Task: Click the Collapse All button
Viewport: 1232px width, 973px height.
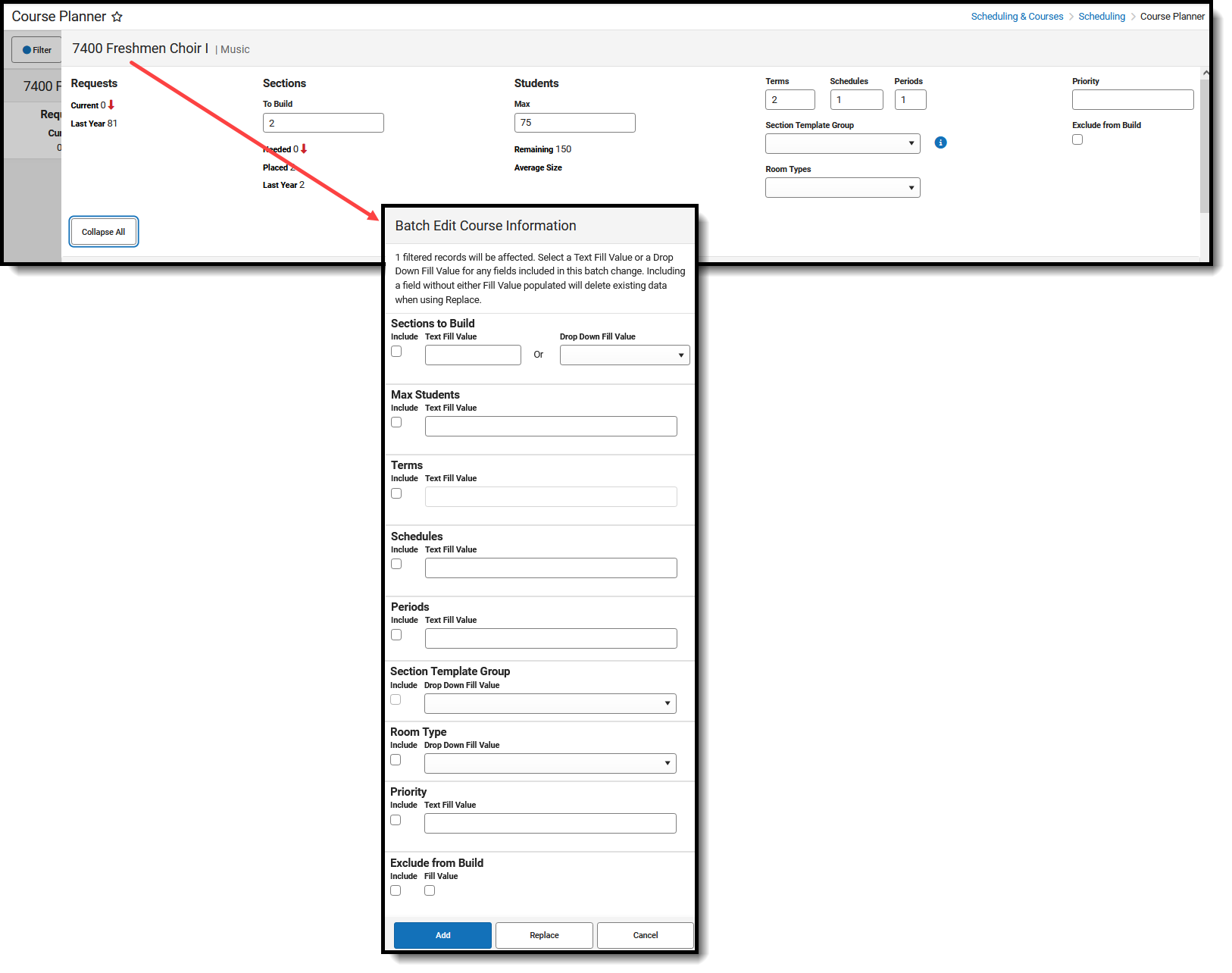Action: [x=104, y=232]
